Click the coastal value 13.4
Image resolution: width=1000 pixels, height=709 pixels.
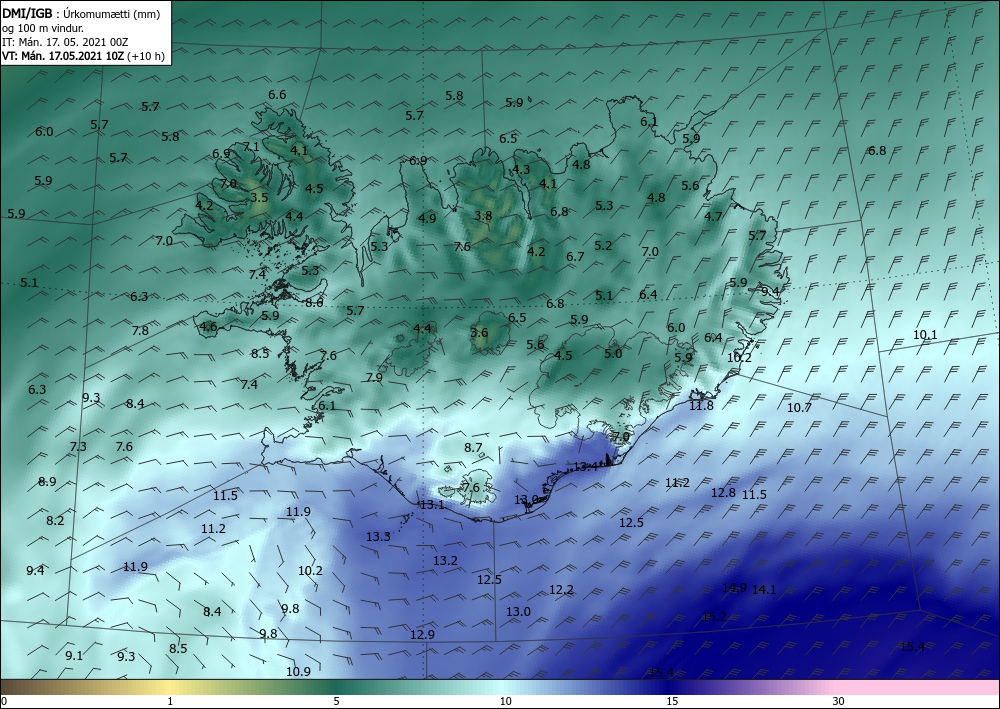[x=585, y=466]
